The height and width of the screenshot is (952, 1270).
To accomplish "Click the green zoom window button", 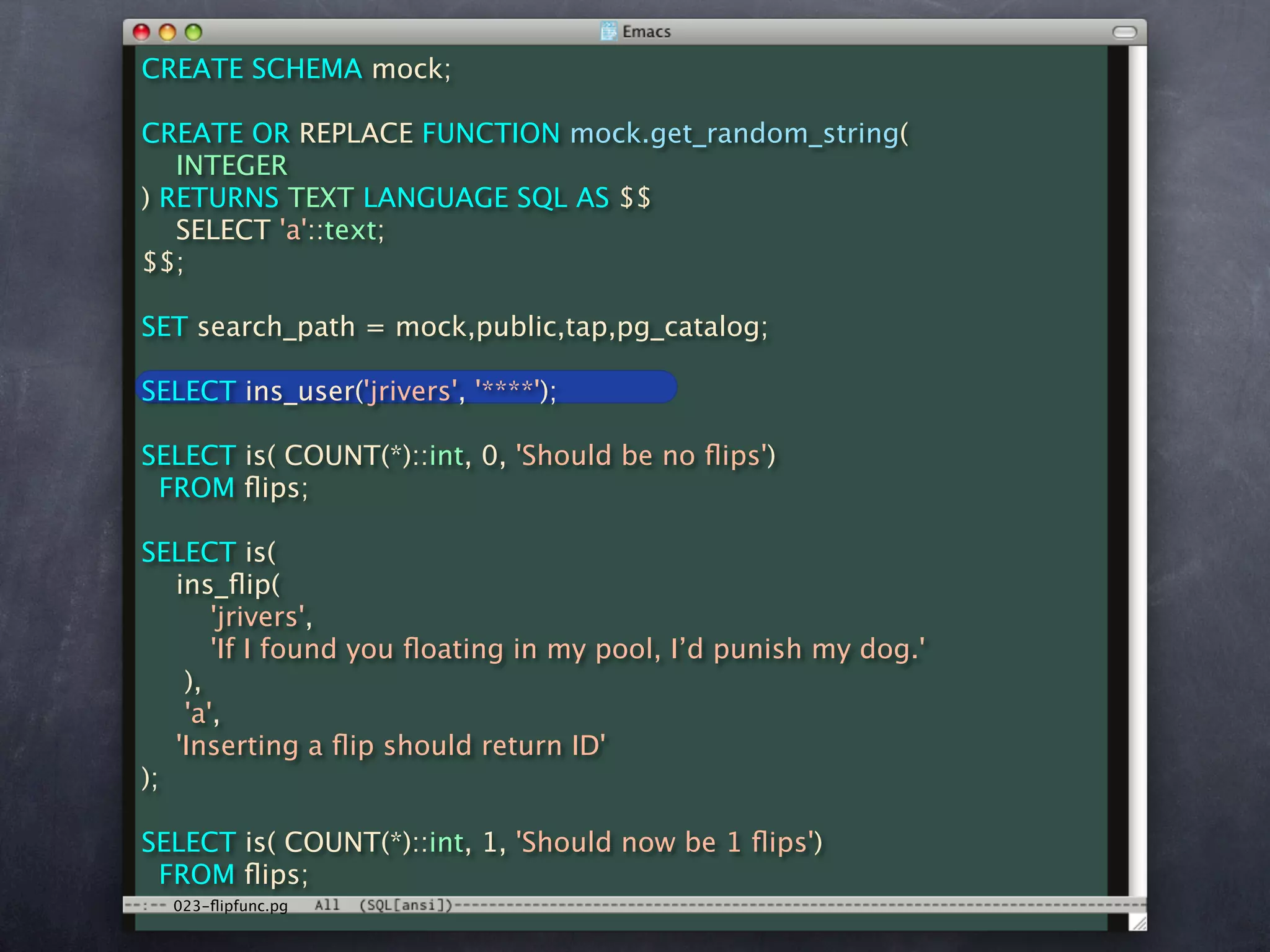I will pyautogui.click(x=193, y=32).
